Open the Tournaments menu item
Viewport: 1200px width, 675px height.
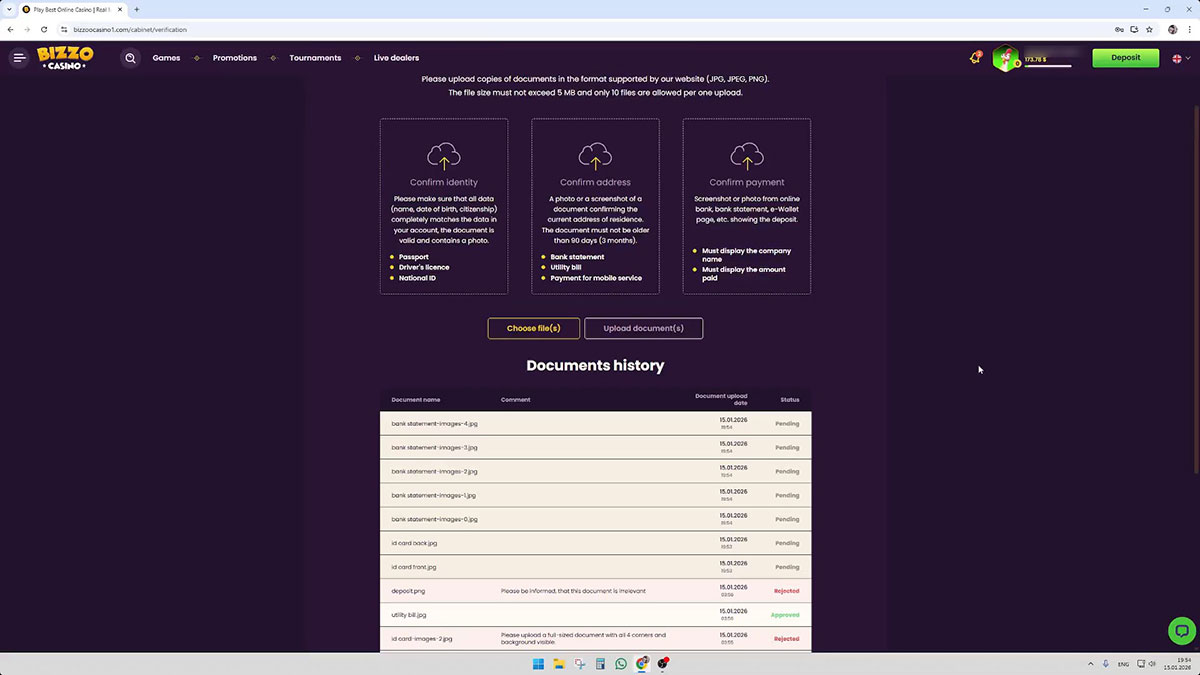315,58
